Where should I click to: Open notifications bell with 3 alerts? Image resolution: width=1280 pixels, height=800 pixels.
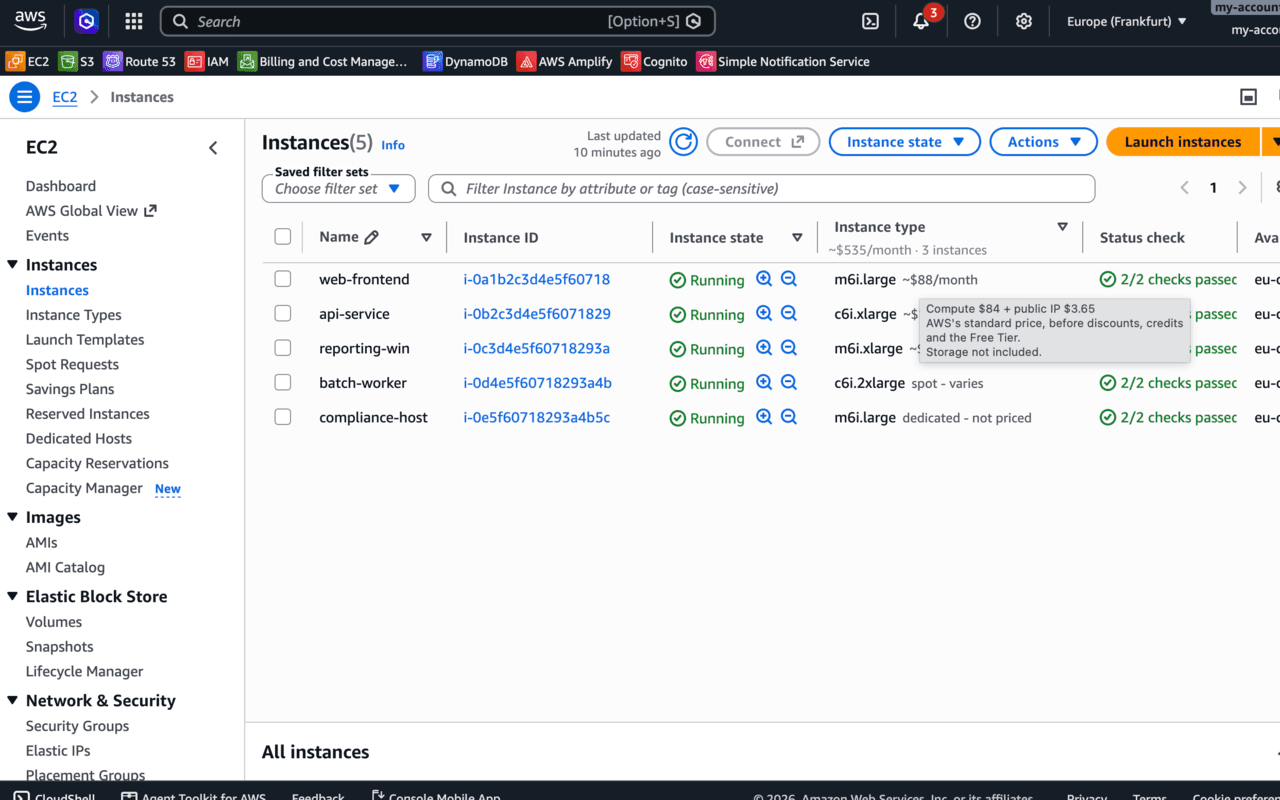tap(922, 20)
